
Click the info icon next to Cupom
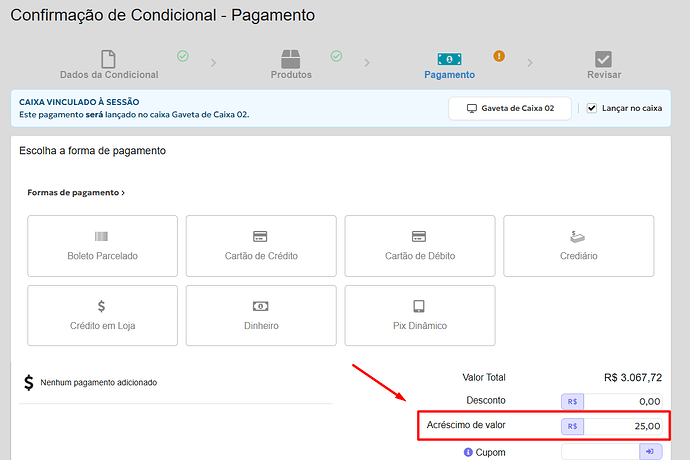[x=468, y=452]
